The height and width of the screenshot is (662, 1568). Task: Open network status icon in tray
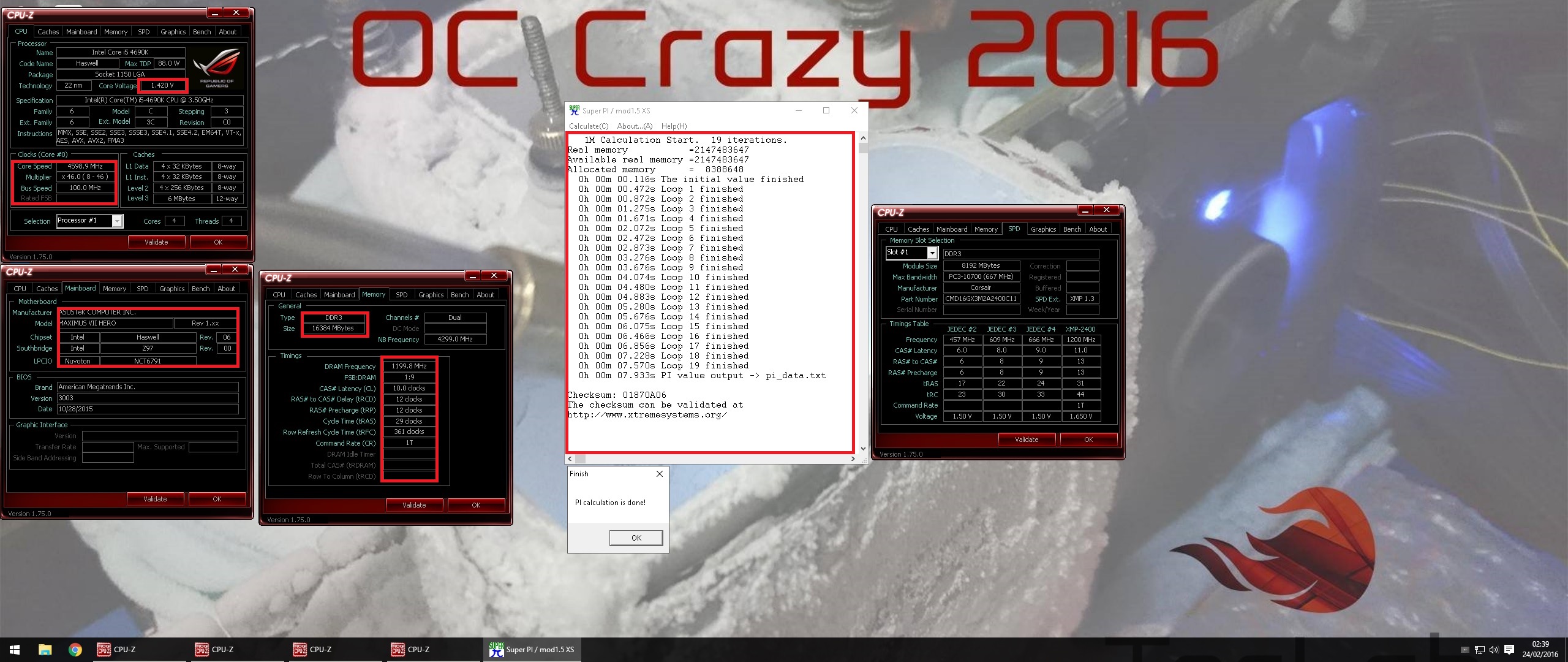1480,650
